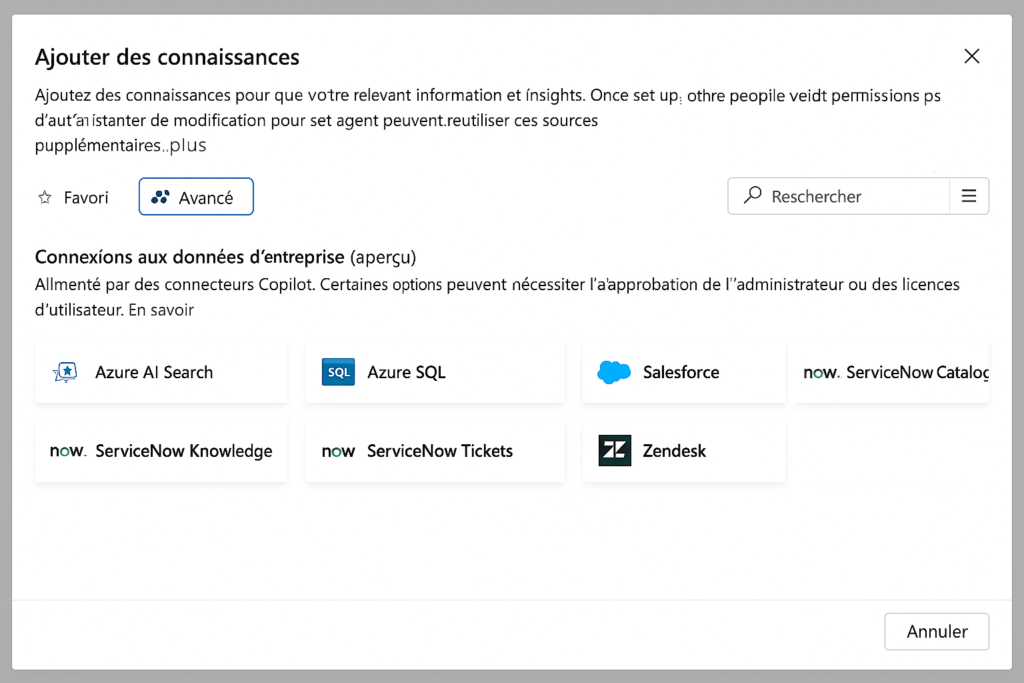Click the Zendesk logo icon
This screenshot has height=683, width=1024.
615,451
